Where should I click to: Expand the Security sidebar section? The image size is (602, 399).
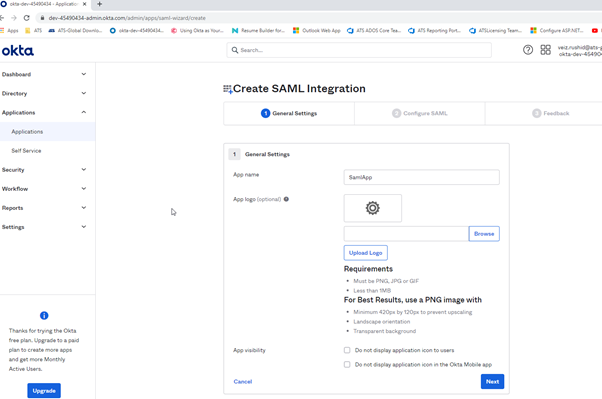[x=44, y=170]
